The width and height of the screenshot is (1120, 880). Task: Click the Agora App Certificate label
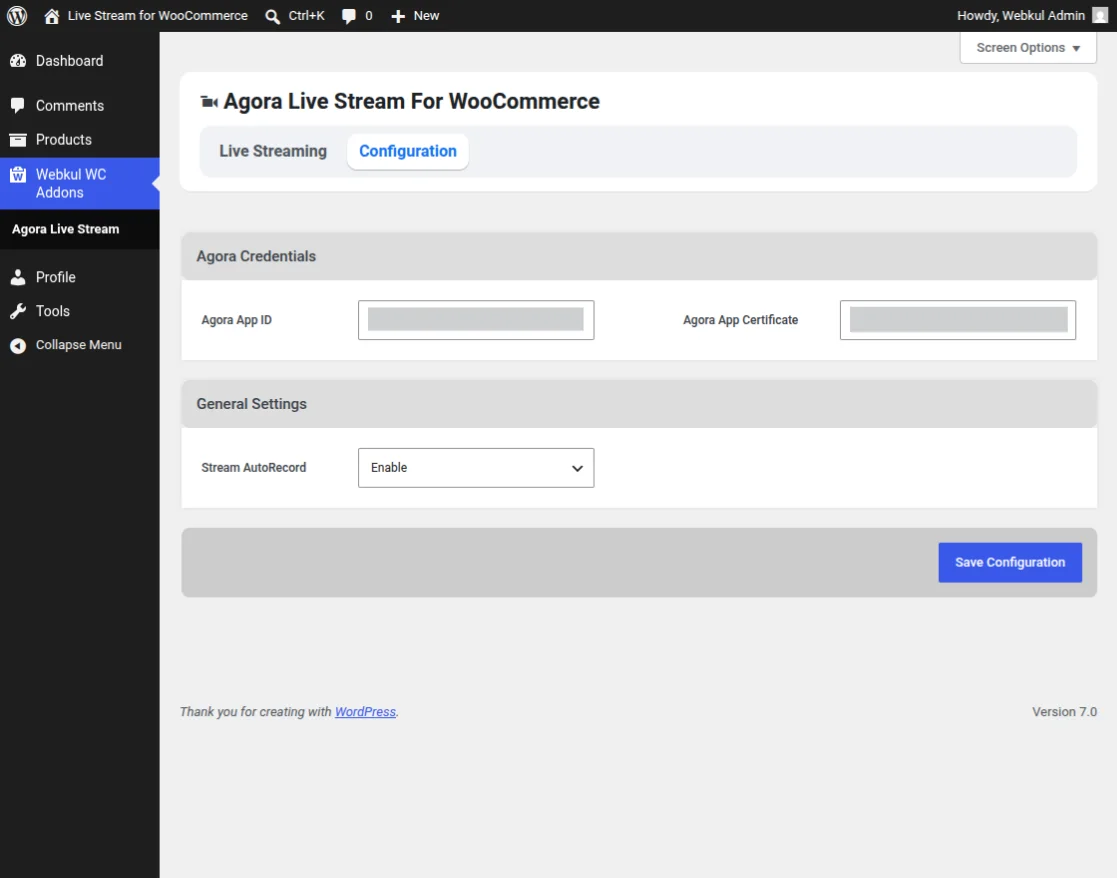(740, 320)
